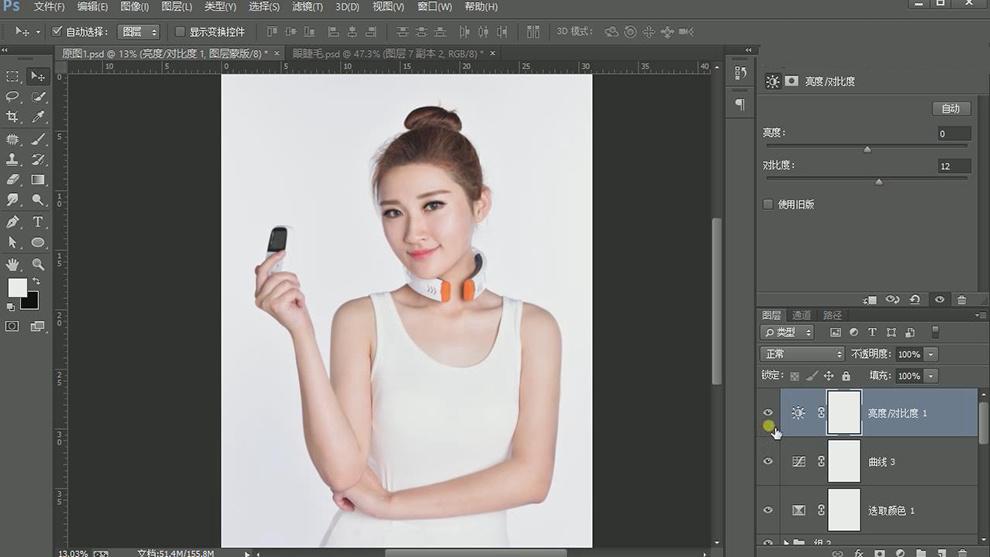The height and width of the screenshot is (557, 990).
Task: Choose the Horizontal Type tool
Action: pyautogui.click(x=38, y=222)
